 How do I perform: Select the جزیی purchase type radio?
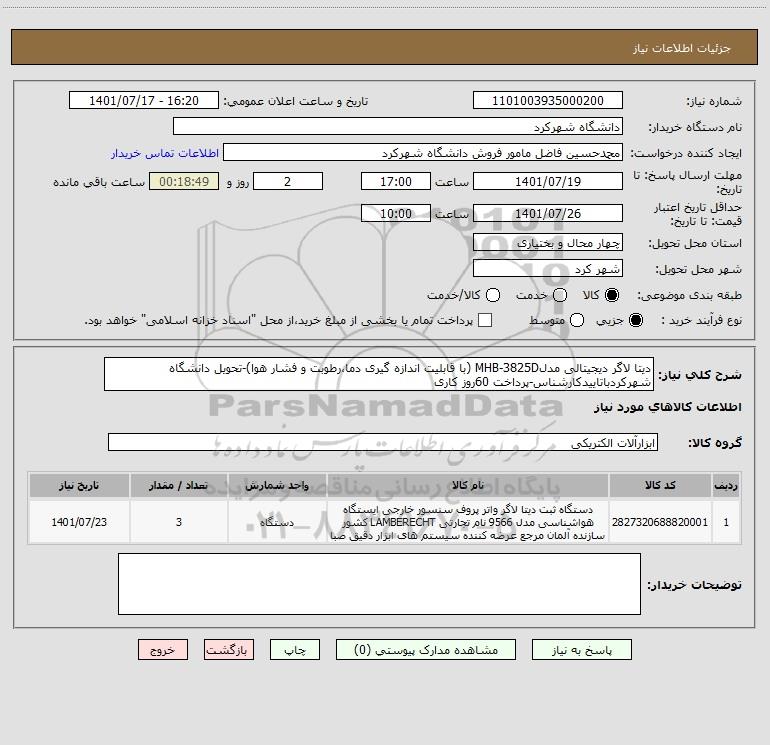(635, 320)
